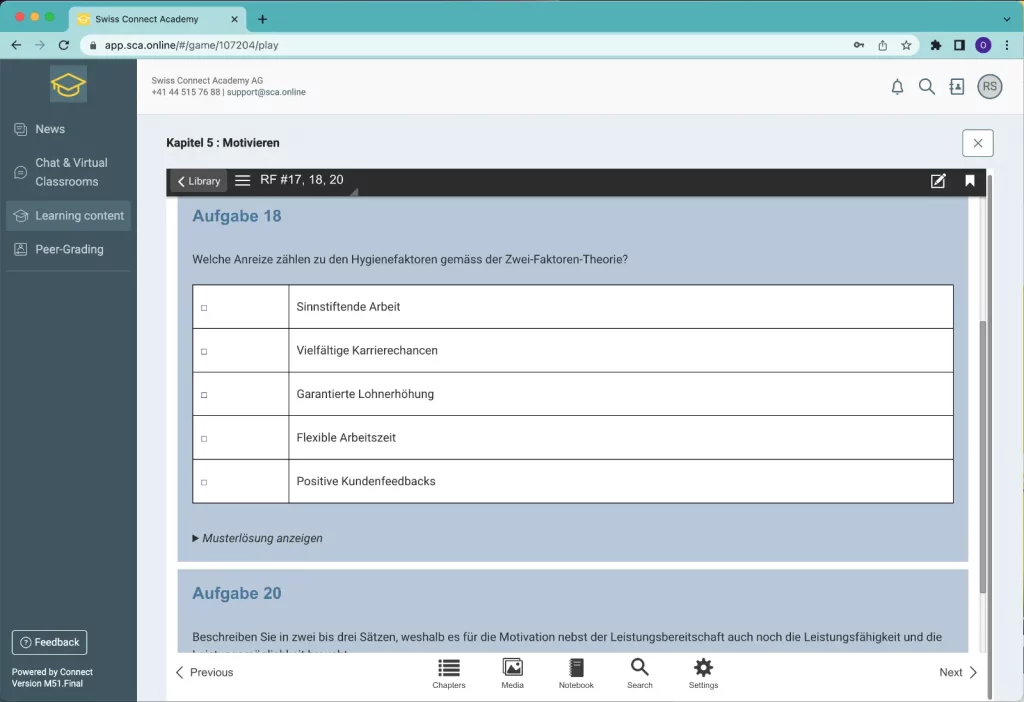
Task: Select the Flexible Arbeitszeit checkbox
Action: point(204,439)
